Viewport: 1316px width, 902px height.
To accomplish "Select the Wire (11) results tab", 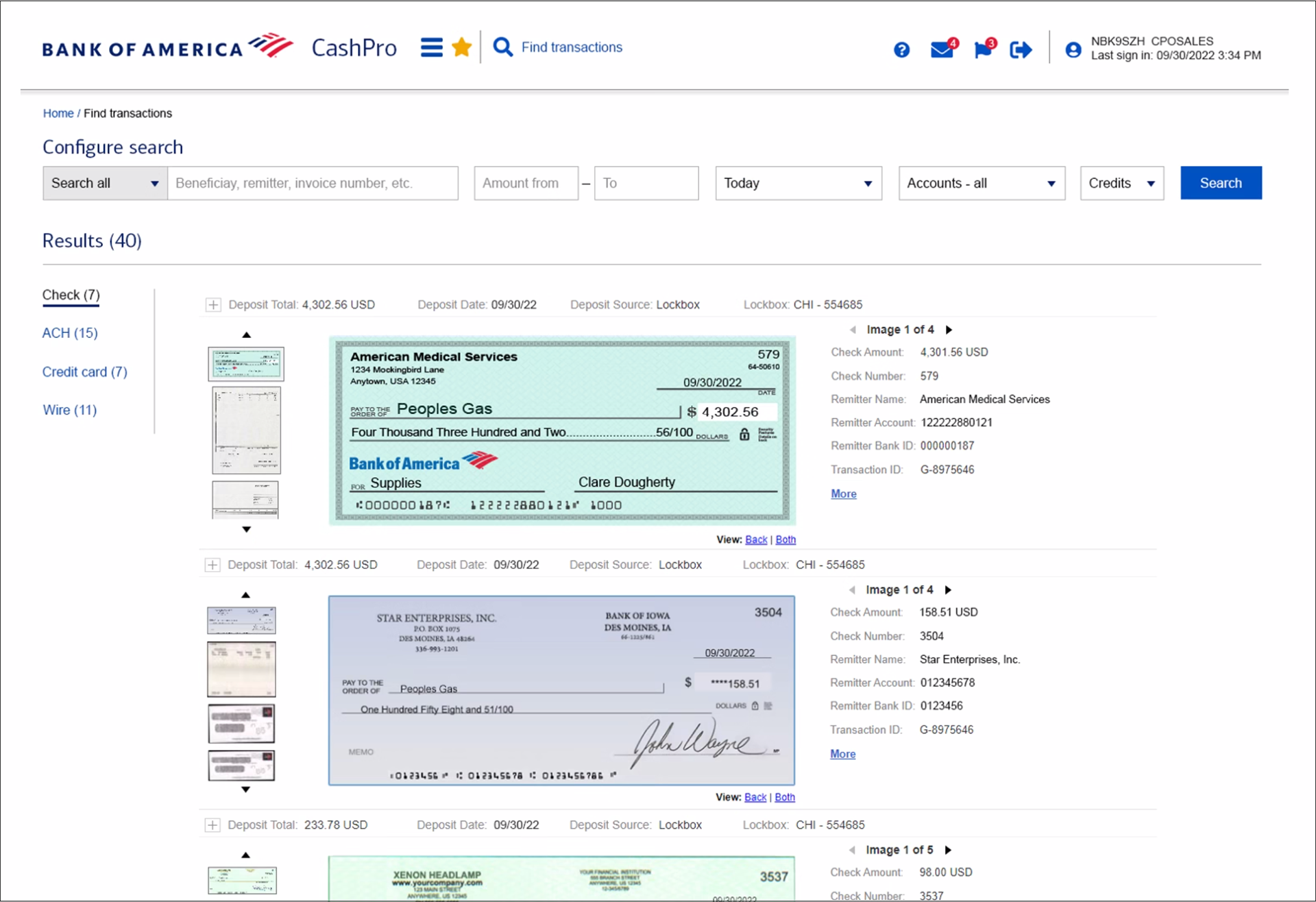I will 70,410.
